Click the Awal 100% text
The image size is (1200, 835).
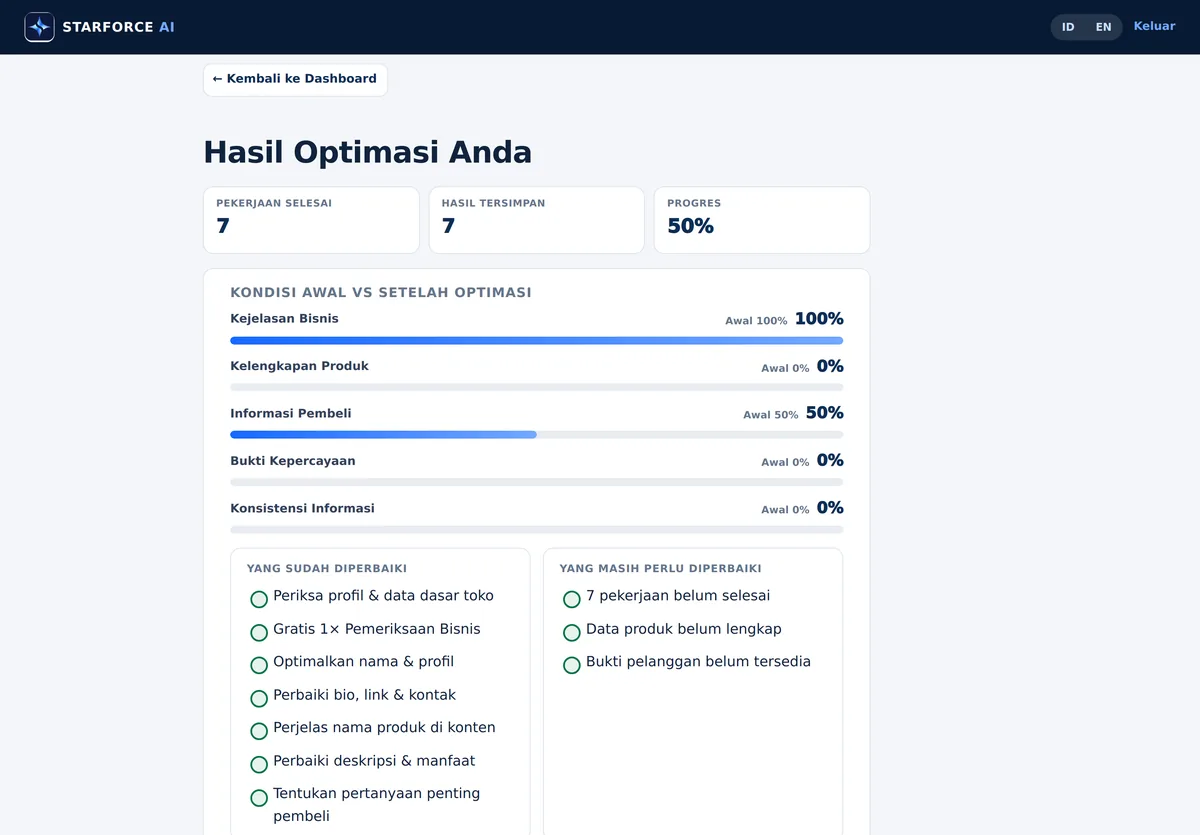click(x=756, y=321)
